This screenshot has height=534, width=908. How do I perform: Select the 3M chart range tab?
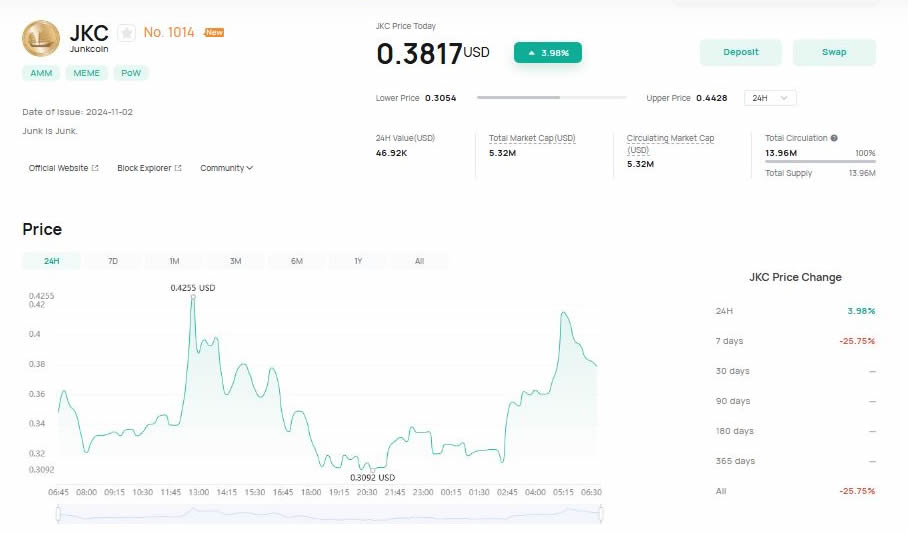tap(236, 261)
